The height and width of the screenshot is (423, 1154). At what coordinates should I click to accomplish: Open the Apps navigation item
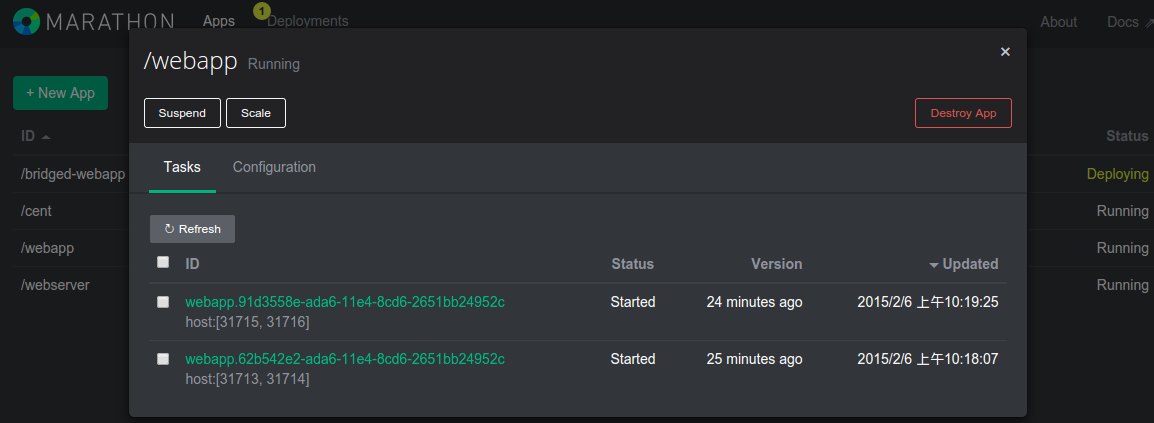pos(218,21)
